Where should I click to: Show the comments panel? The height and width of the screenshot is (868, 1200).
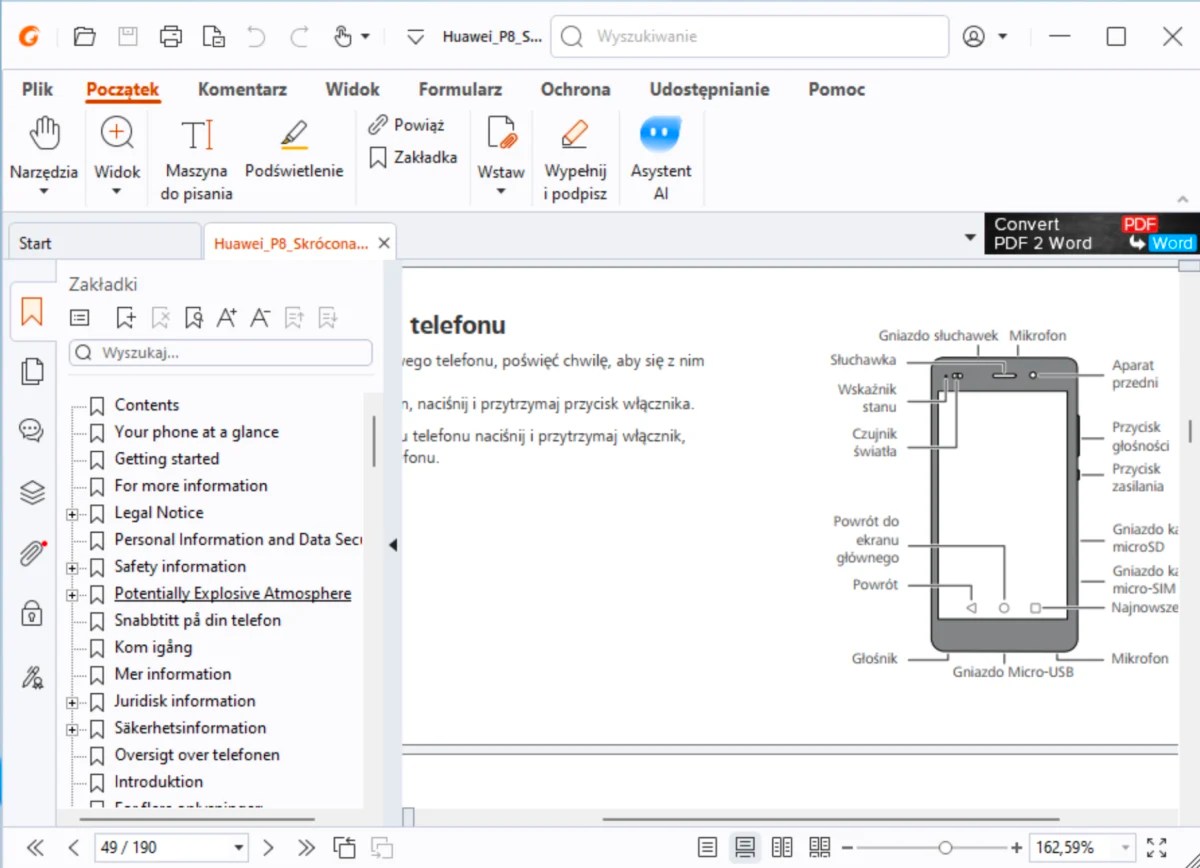(31, 431)
